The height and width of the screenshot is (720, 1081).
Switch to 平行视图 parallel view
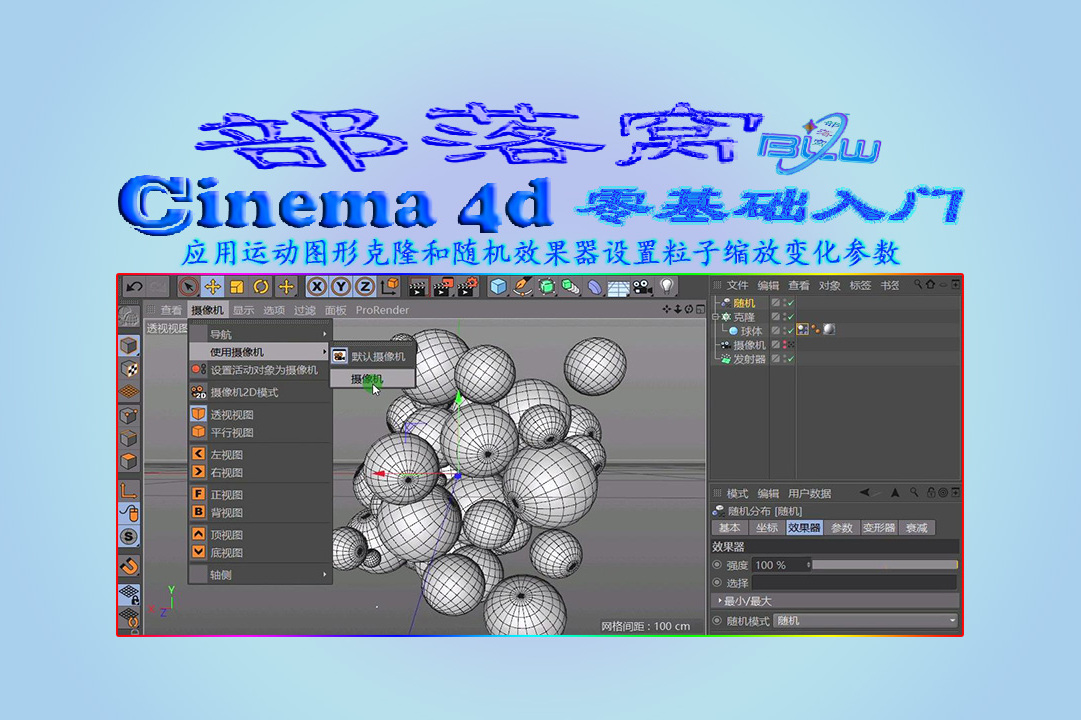(260, 432)
